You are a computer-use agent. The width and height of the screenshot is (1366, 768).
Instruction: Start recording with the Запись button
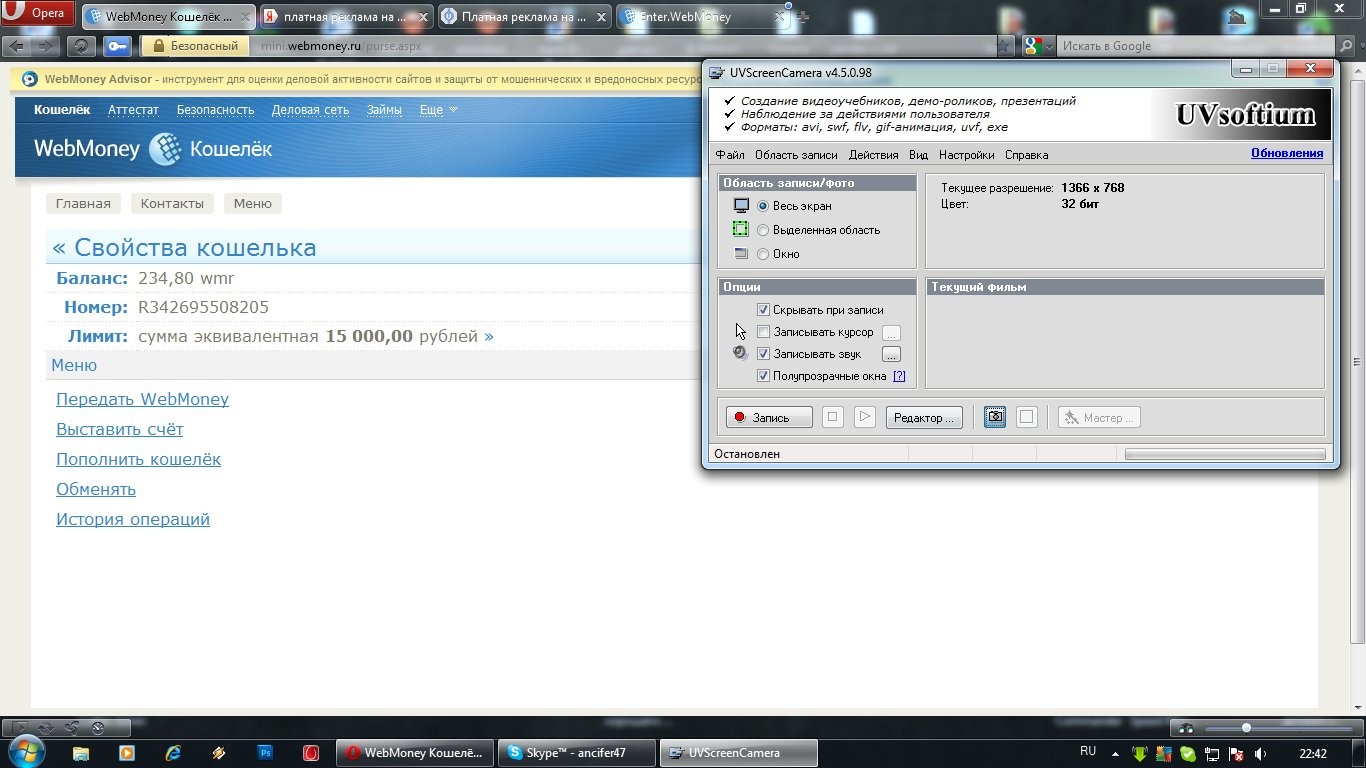[769, 418]
